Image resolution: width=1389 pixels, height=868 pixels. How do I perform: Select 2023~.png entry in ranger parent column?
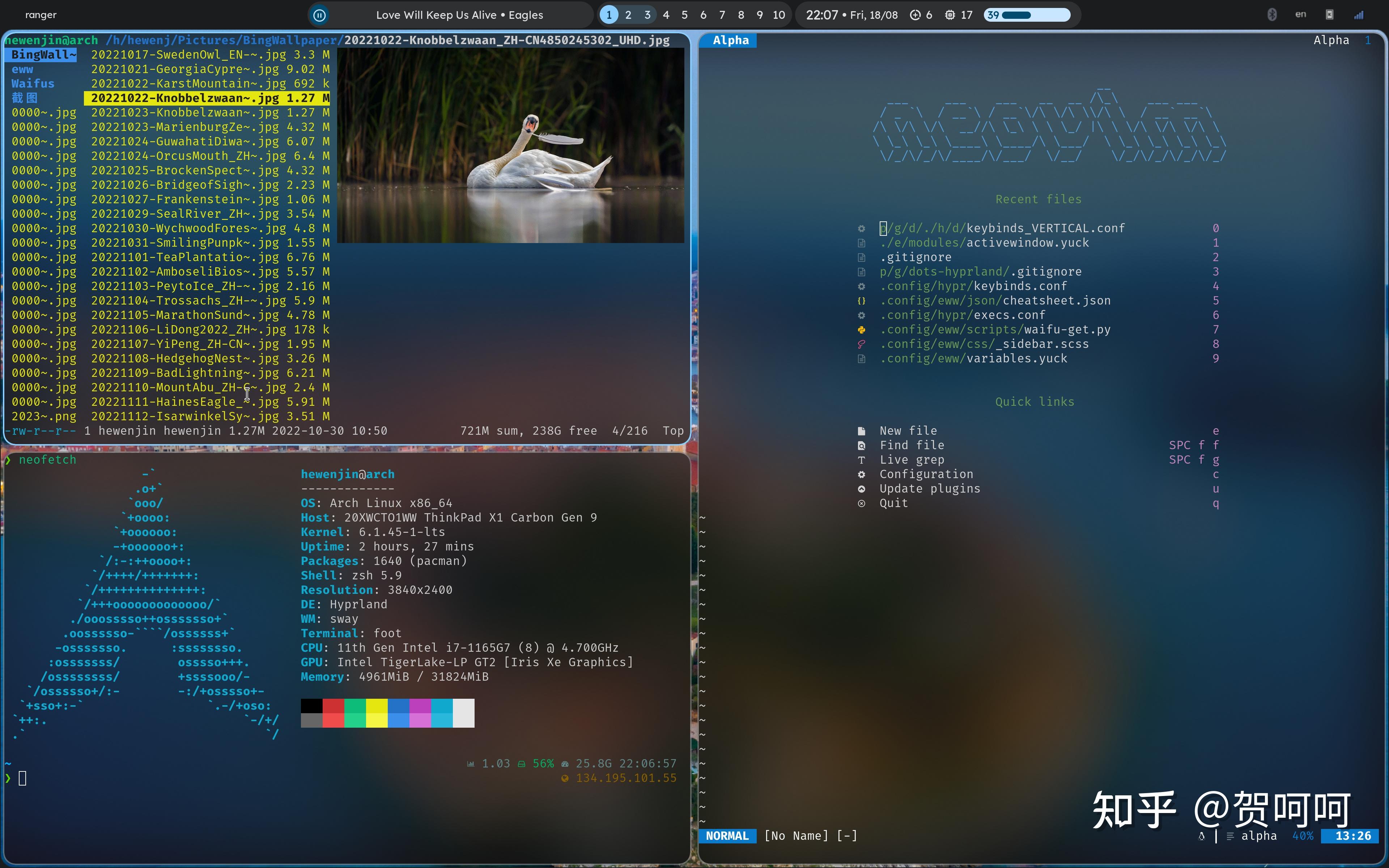(44, 416)
